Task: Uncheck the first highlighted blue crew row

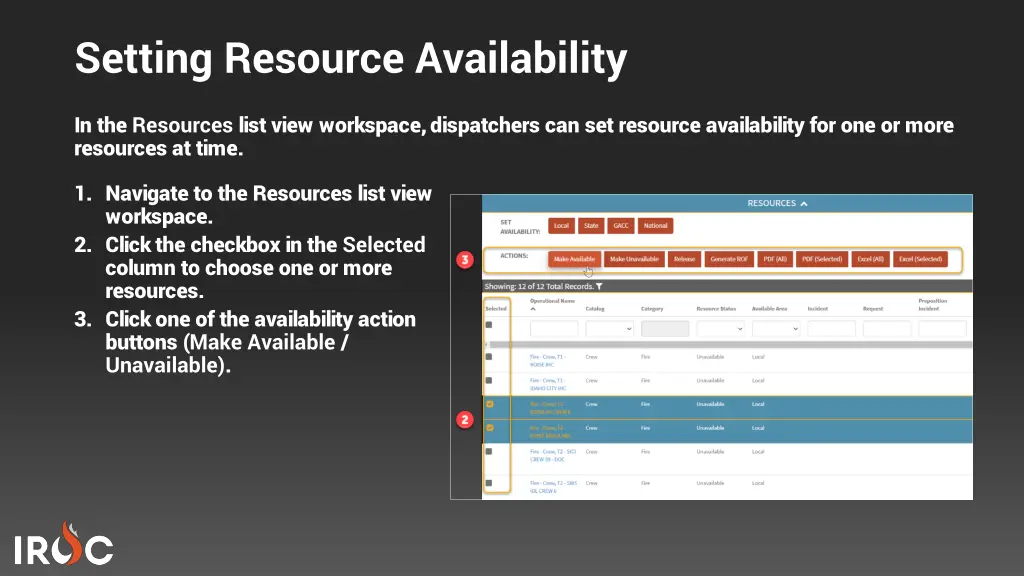Action: tap(490, 404)
